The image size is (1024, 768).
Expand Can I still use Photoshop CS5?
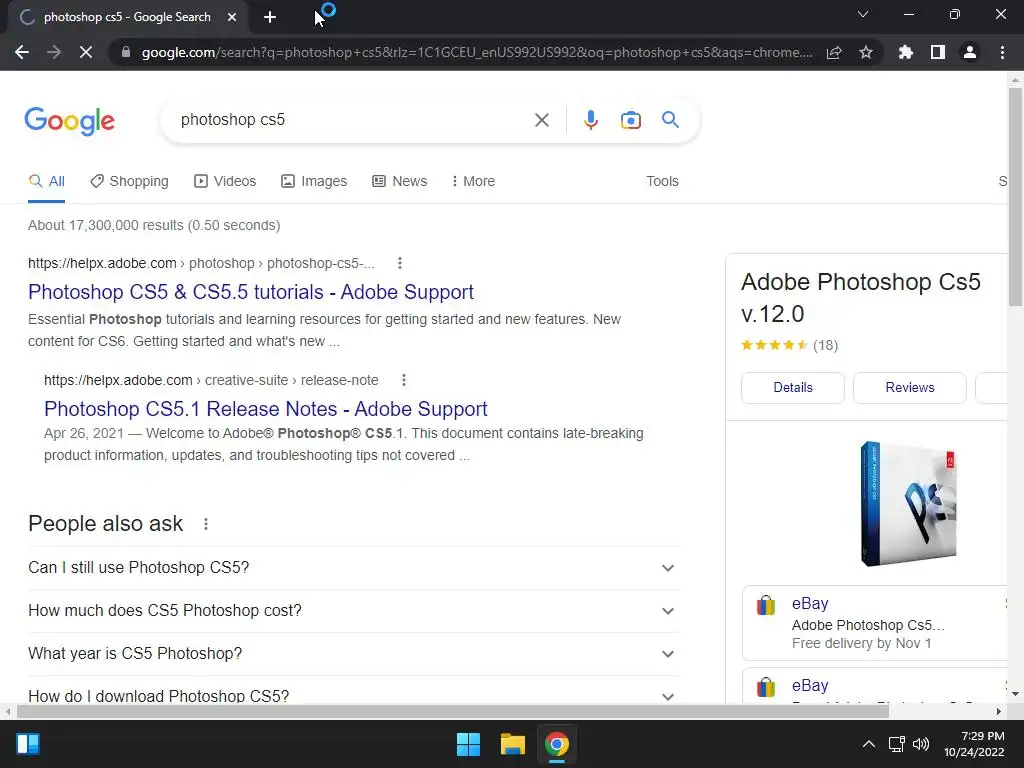pos(353,568)
